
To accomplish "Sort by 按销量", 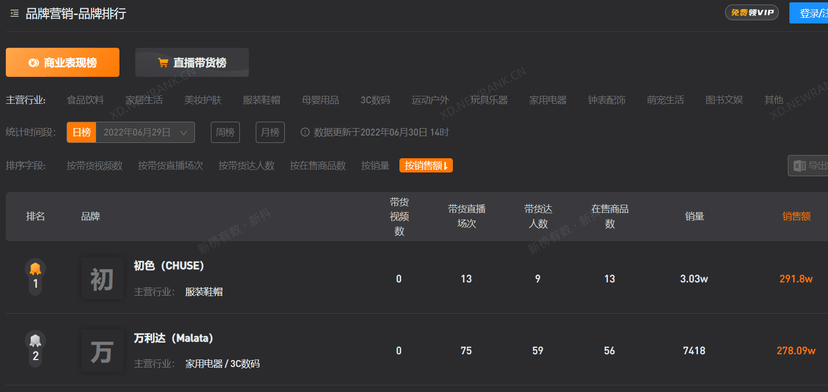I will [375, 166].
